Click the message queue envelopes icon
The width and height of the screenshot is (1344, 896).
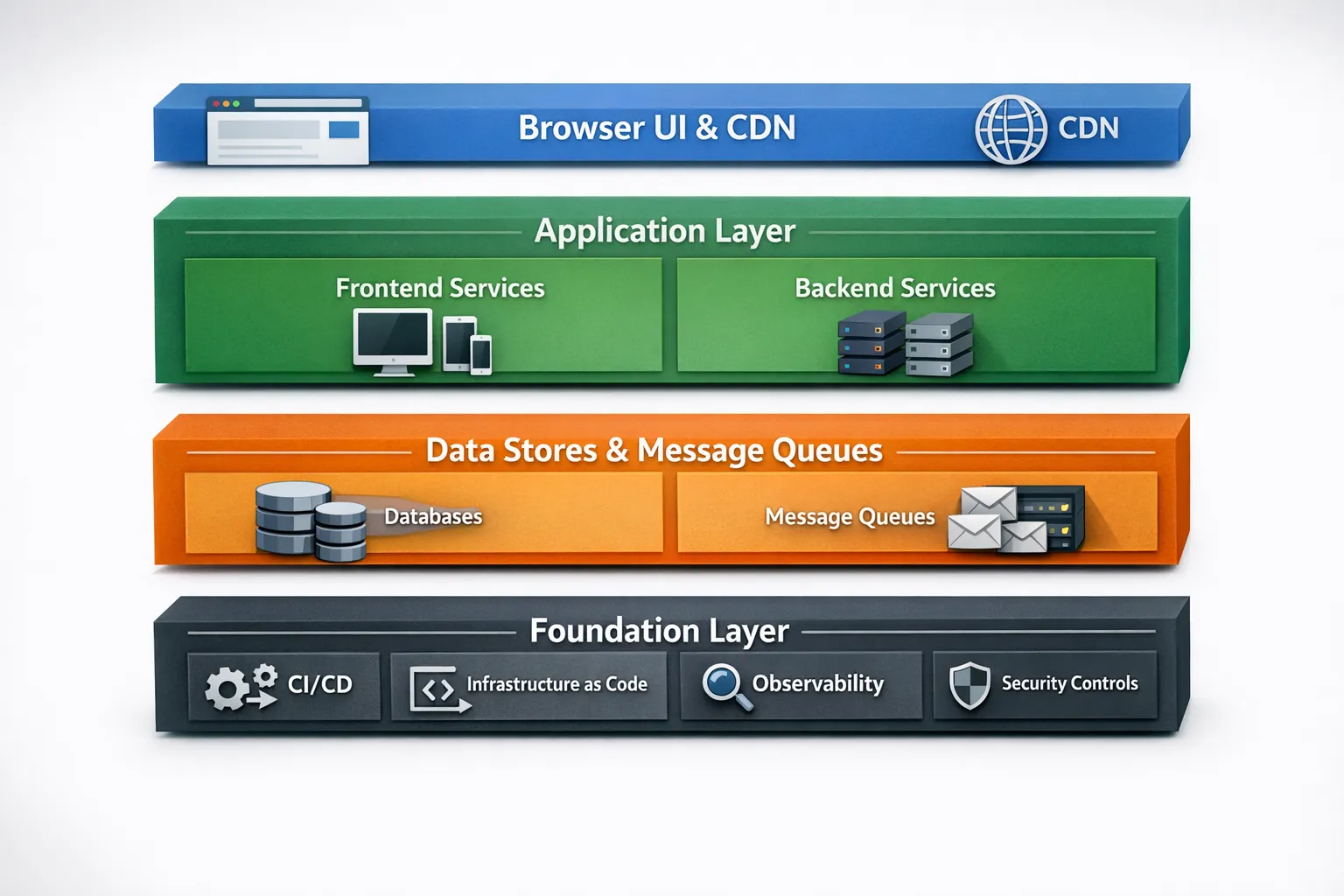(x=1015, y=518)
